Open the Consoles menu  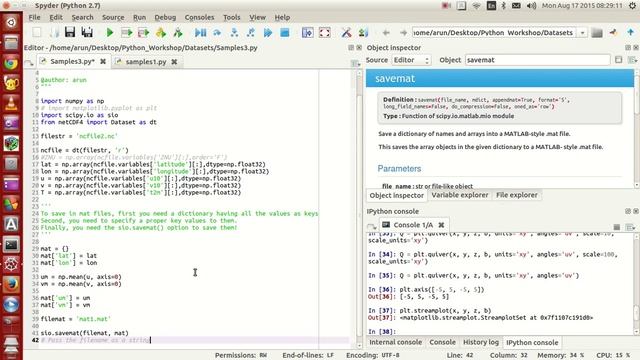pos(199,17)
